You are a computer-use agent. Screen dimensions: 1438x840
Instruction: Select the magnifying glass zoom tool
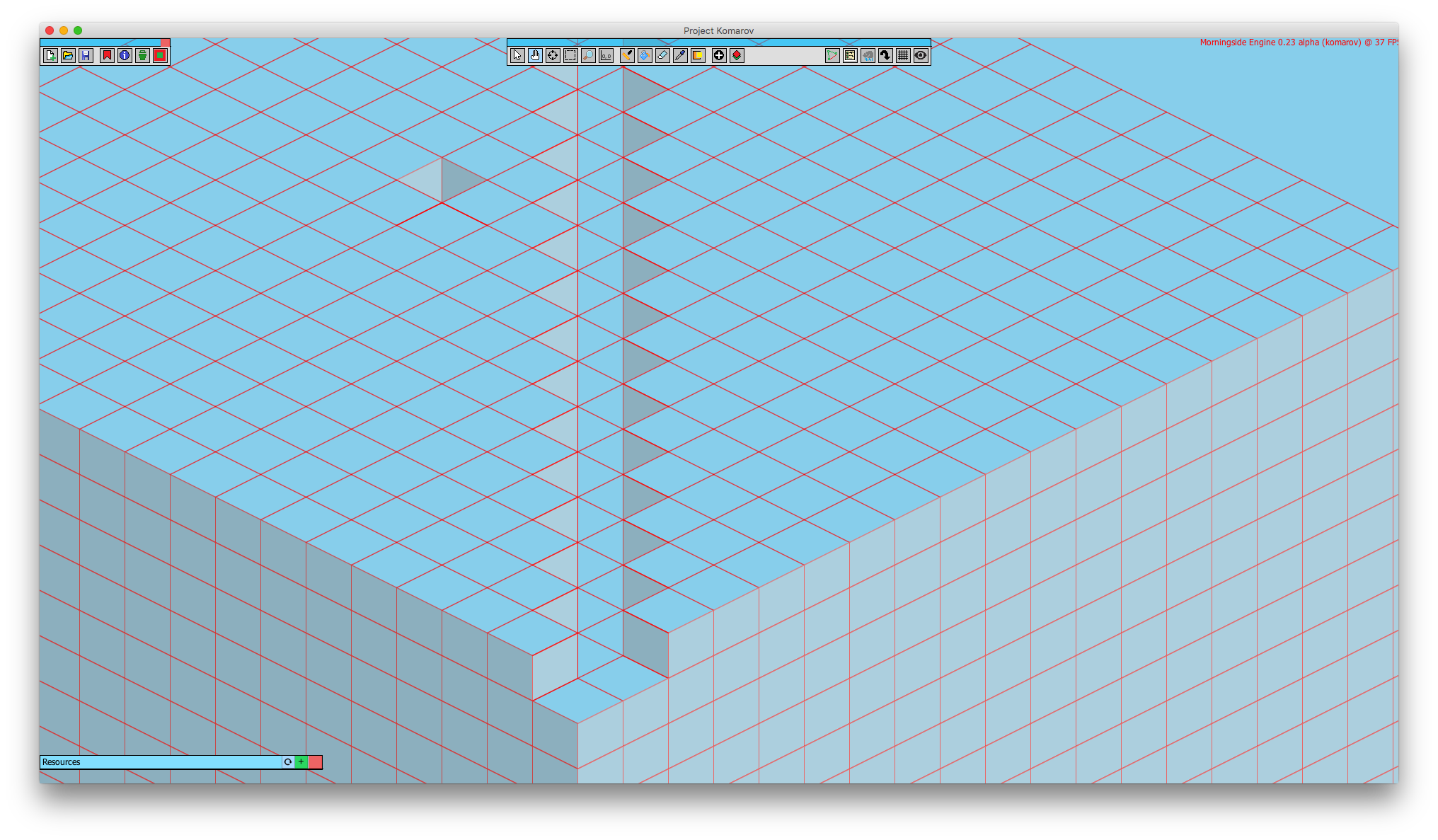[x=588, y=56]
